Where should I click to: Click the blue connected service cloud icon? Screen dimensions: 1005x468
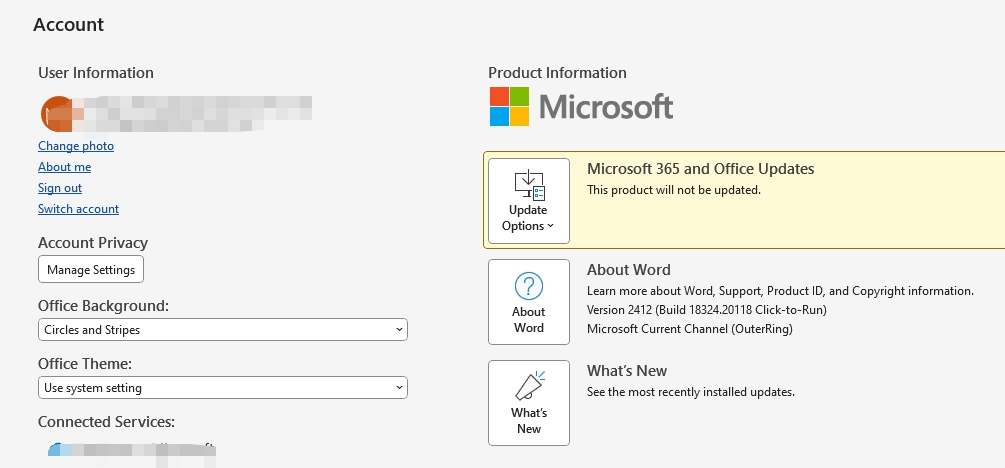click(59, 449)
